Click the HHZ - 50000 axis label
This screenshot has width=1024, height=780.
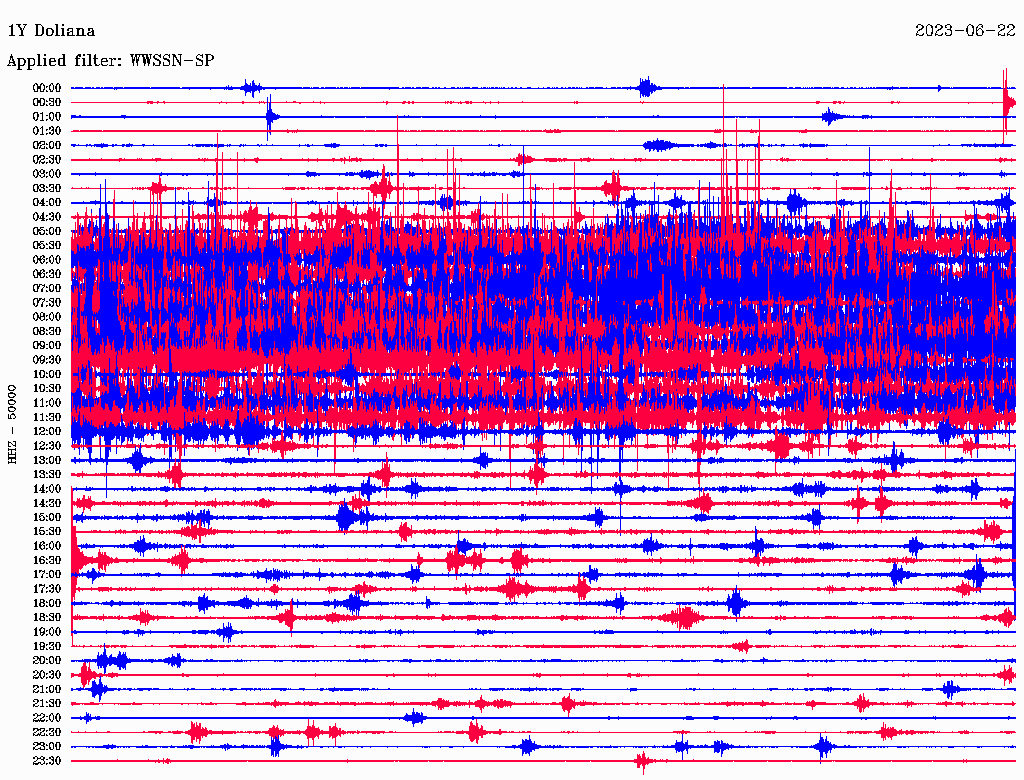tap(12, 425)
